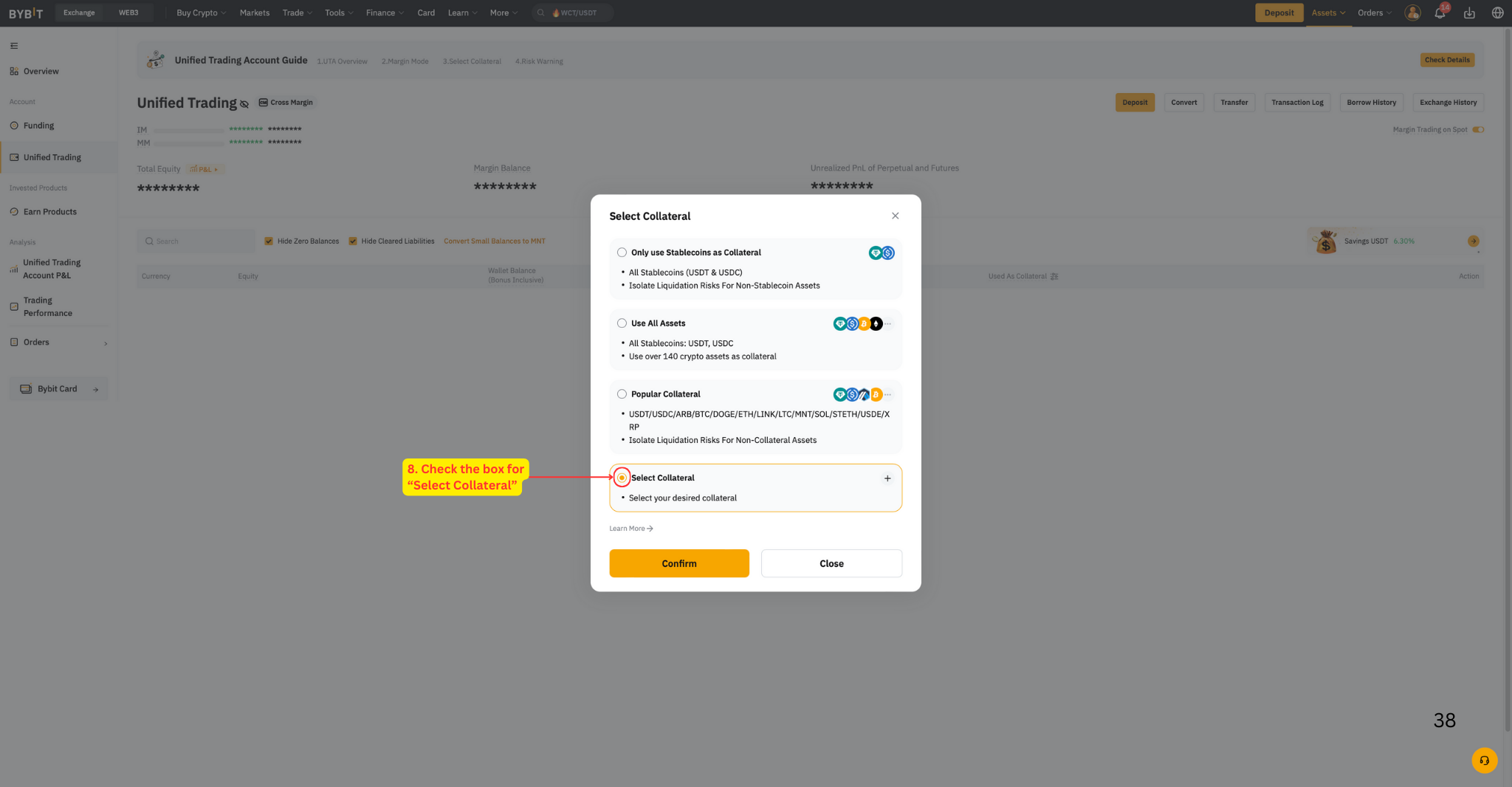Toggle Hide Zero Balances checkbox
The height and width of the screenshot is (787, 1512).
tap(269, 241)
